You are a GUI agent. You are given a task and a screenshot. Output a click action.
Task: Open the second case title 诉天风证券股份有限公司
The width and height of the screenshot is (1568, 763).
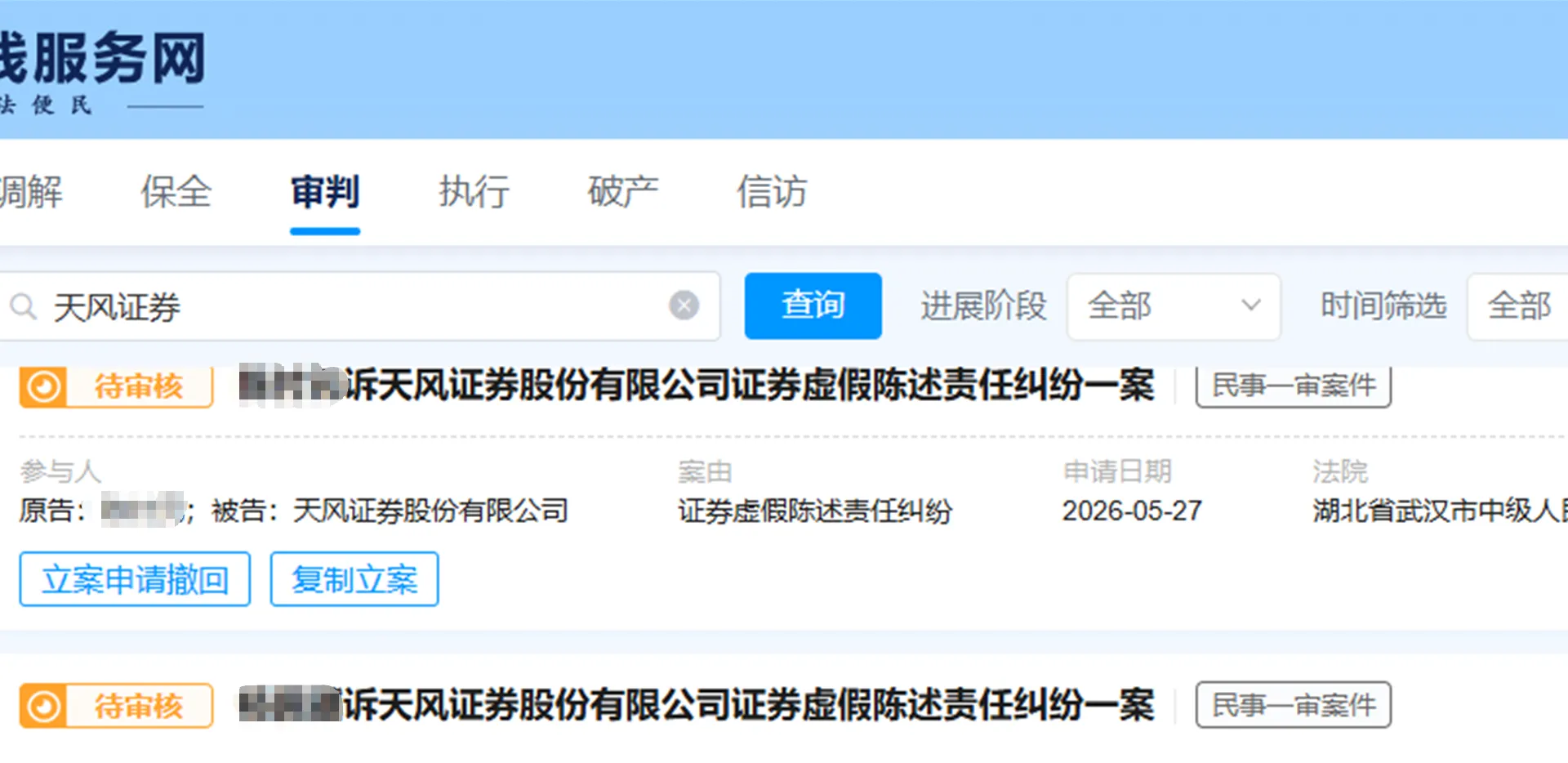(x=697, y=705)
